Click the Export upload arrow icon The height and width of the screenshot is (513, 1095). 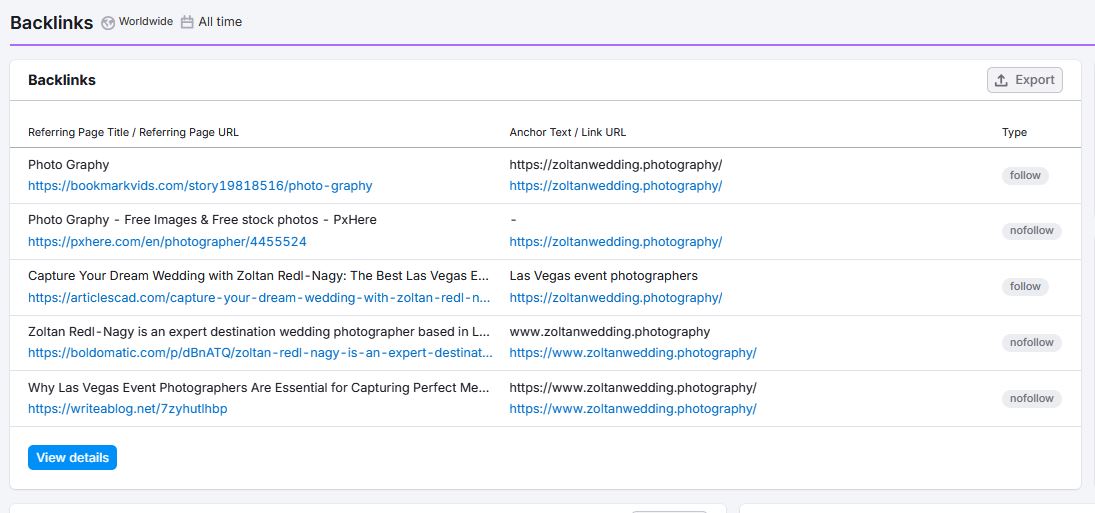(1001, 80)
